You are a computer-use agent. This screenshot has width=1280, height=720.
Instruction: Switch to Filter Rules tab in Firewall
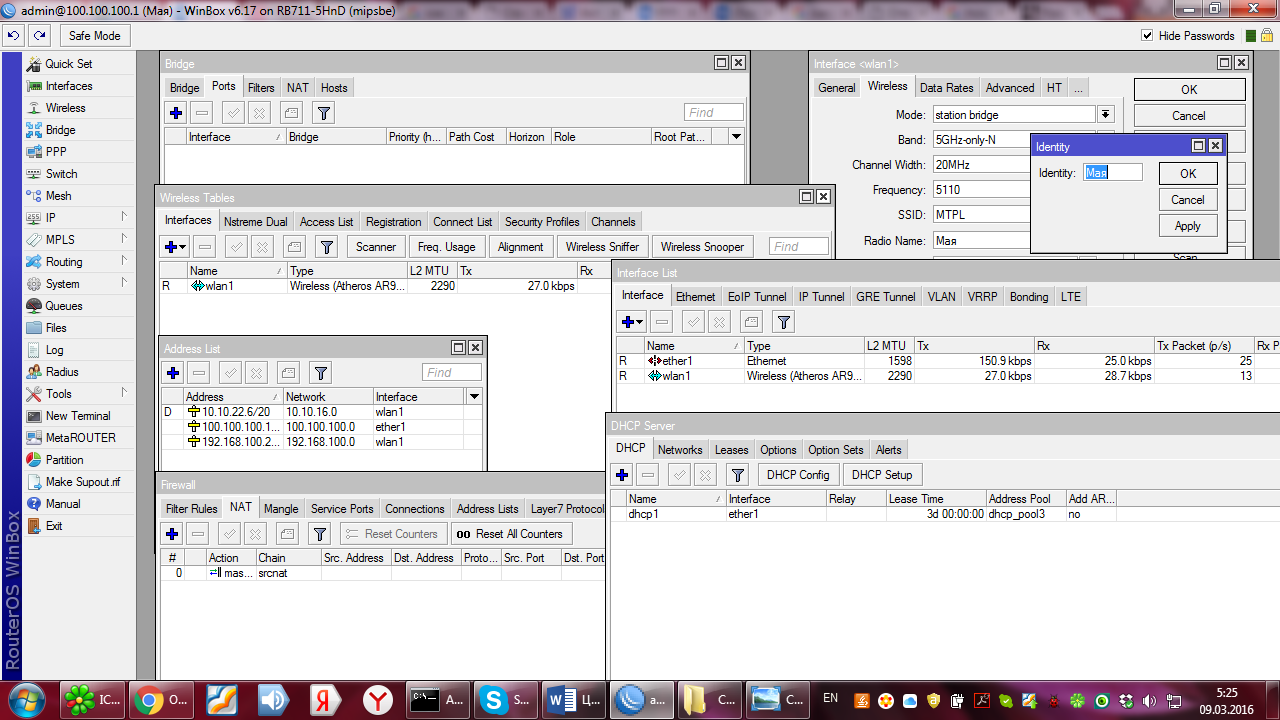(191, 509)
